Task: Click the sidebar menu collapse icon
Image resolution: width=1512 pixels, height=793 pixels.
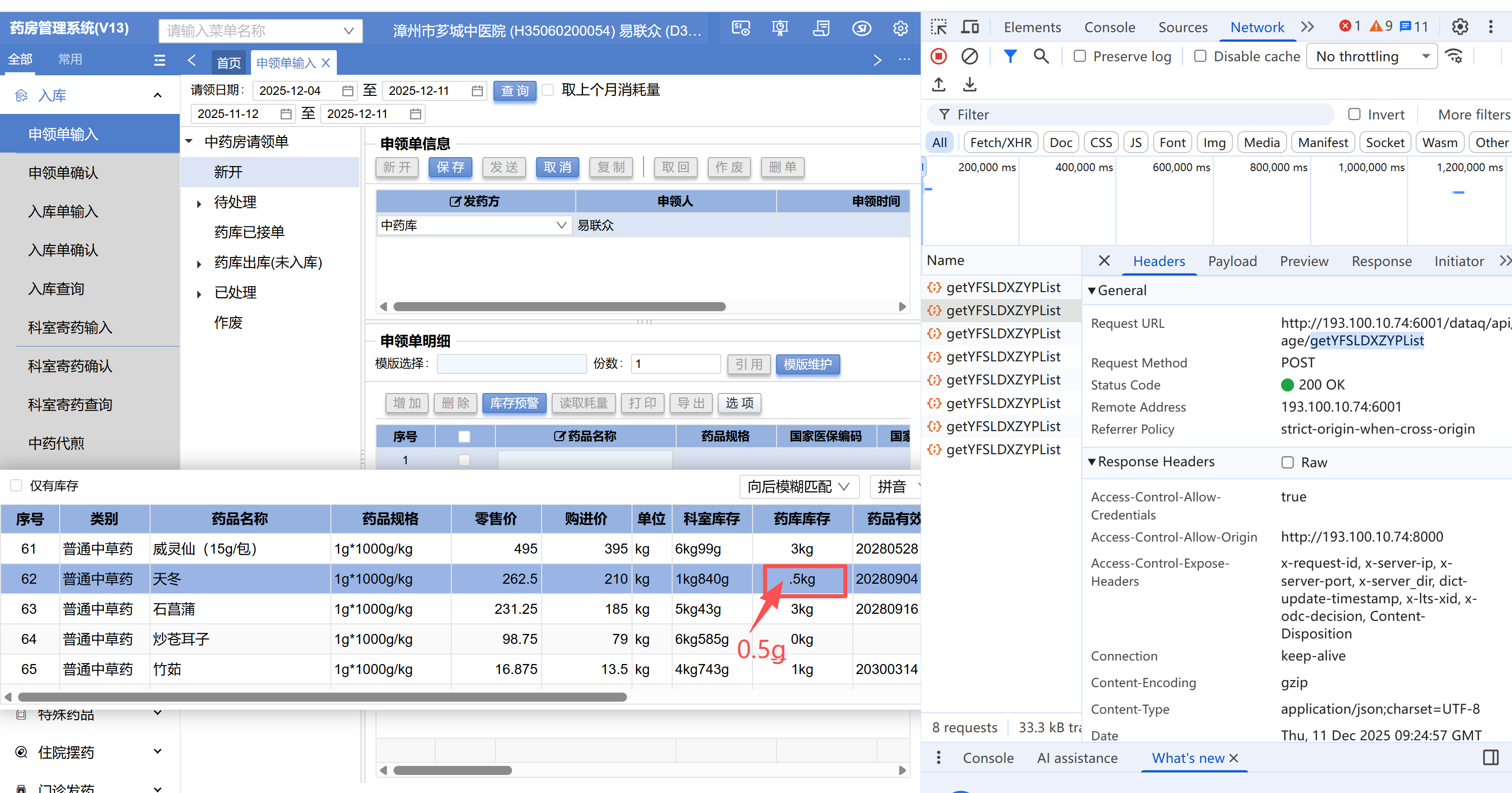Action: 159,60
